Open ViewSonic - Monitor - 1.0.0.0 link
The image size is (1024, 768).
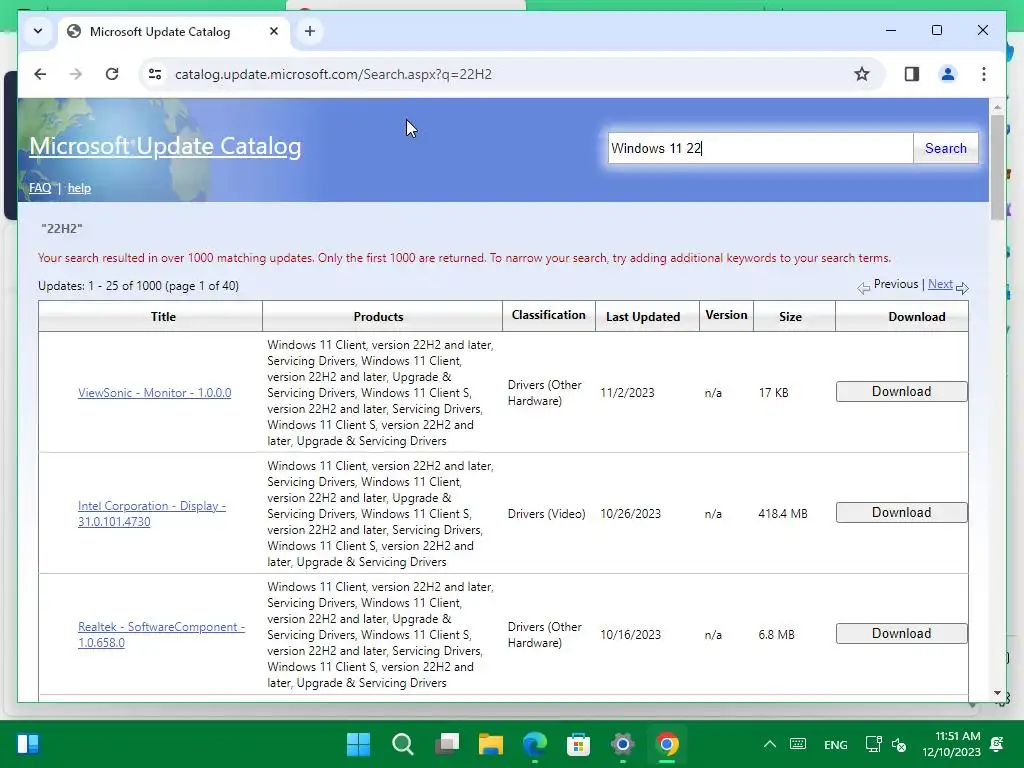155,393
